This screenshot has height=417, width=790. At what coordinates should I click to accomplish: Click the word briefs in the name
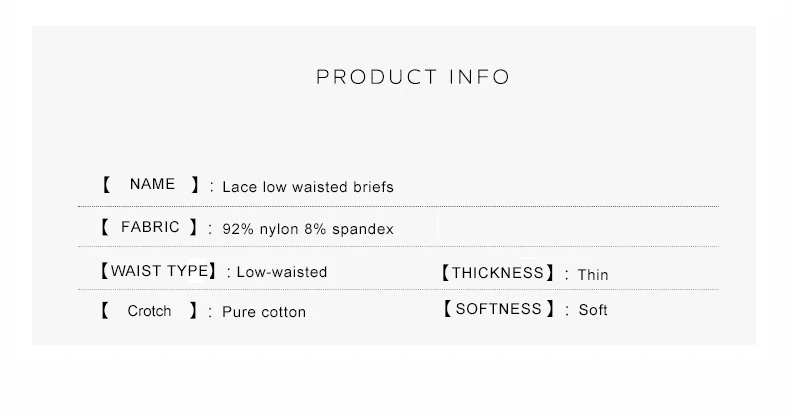point(371,187)
